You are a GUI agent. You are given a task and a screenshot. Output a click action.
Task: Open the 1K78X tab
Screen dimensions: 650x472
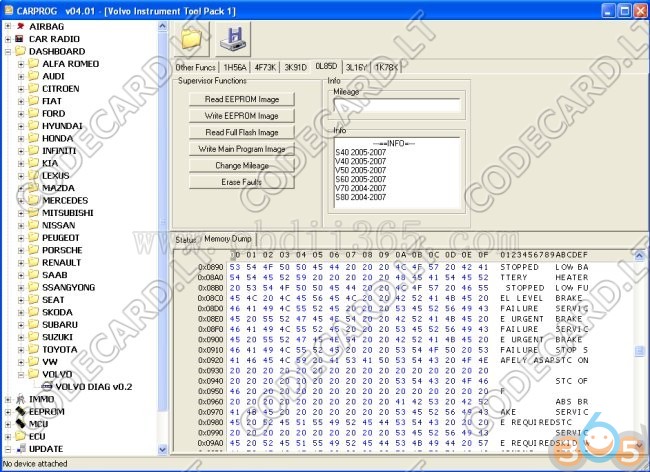point(386,68)
